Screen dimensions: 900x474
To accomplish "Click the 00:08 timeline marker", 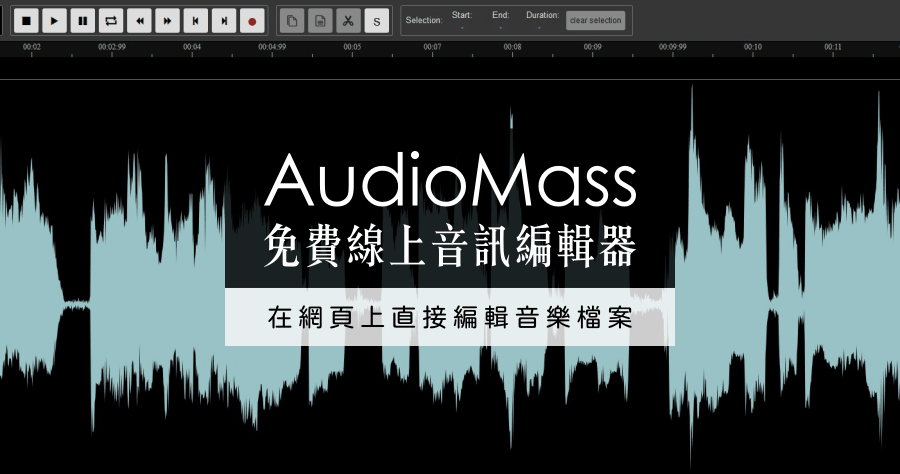I will click(513, 47).
